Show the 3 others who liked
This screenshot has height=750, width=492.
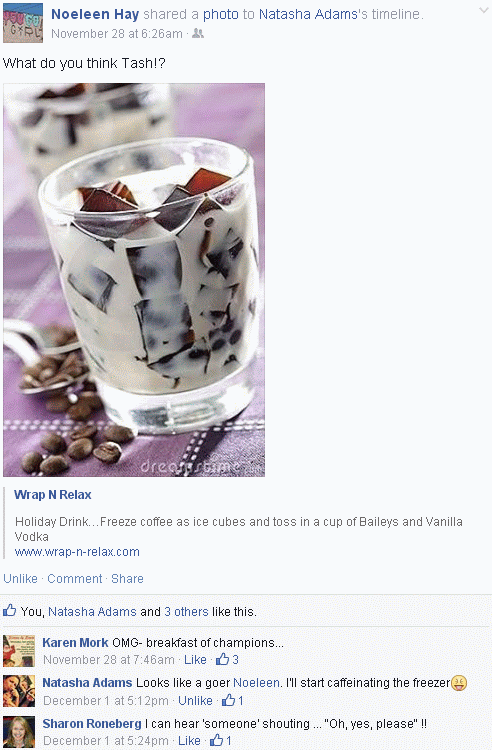tap(186, 612)
